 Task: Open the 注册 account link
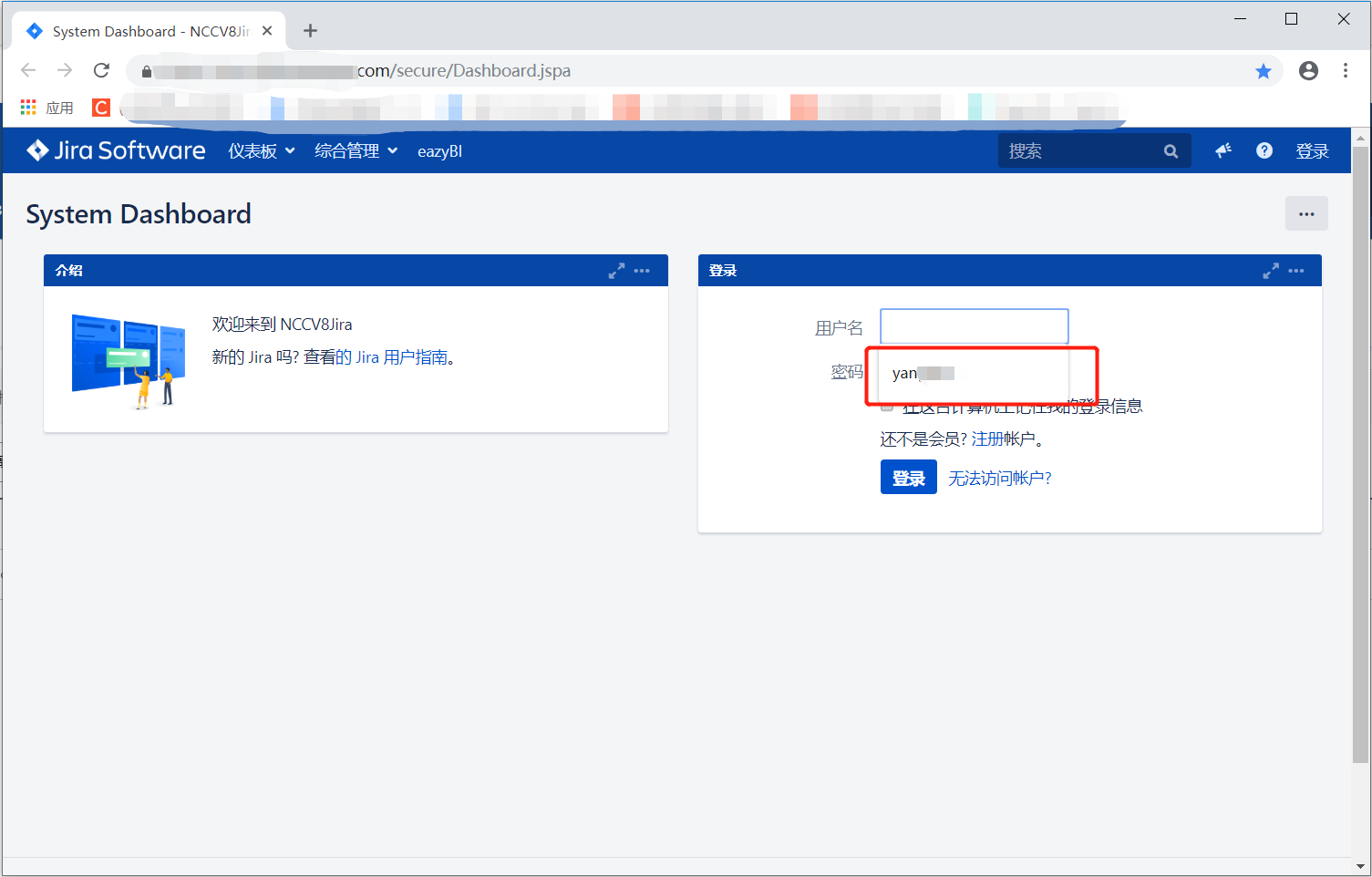pyautogui.click(x=987, y=439)
